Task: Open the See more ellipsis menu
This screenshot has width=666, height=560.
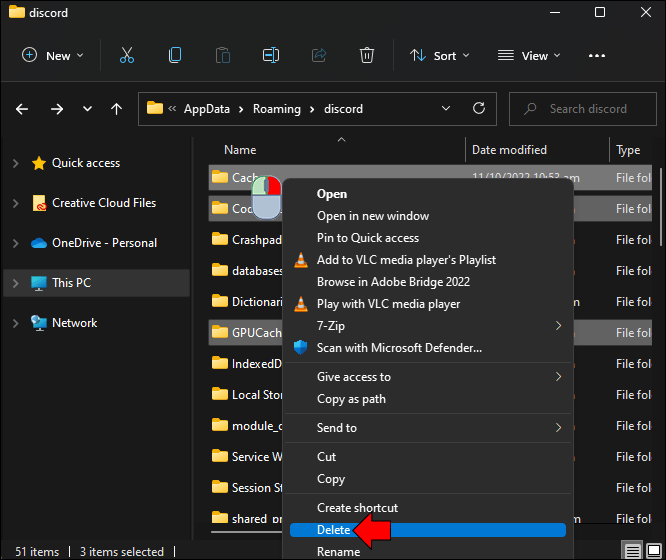Action: (x=597, y=56)
